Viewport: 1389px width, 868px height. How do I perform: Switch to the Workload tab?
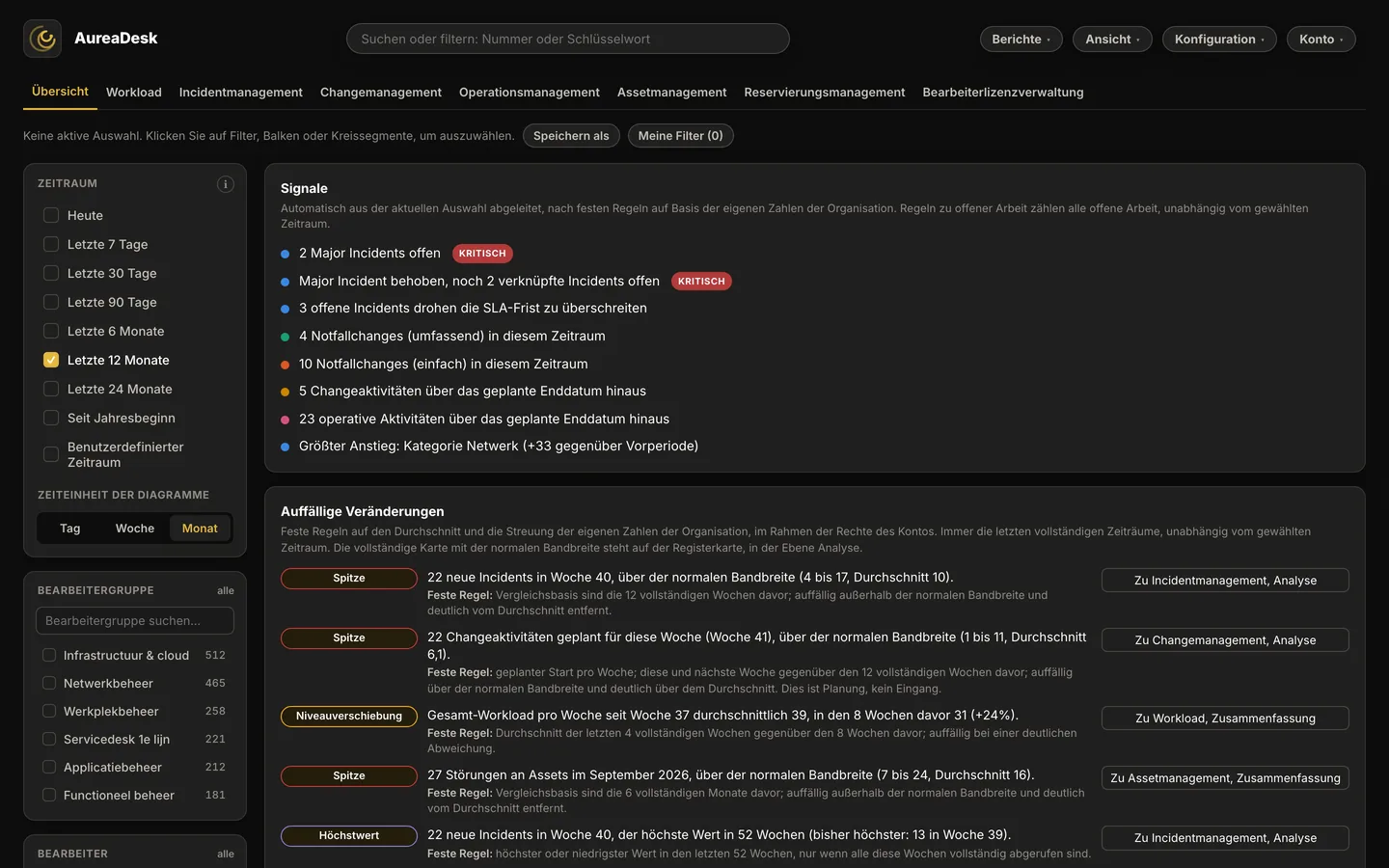(134, 93)
